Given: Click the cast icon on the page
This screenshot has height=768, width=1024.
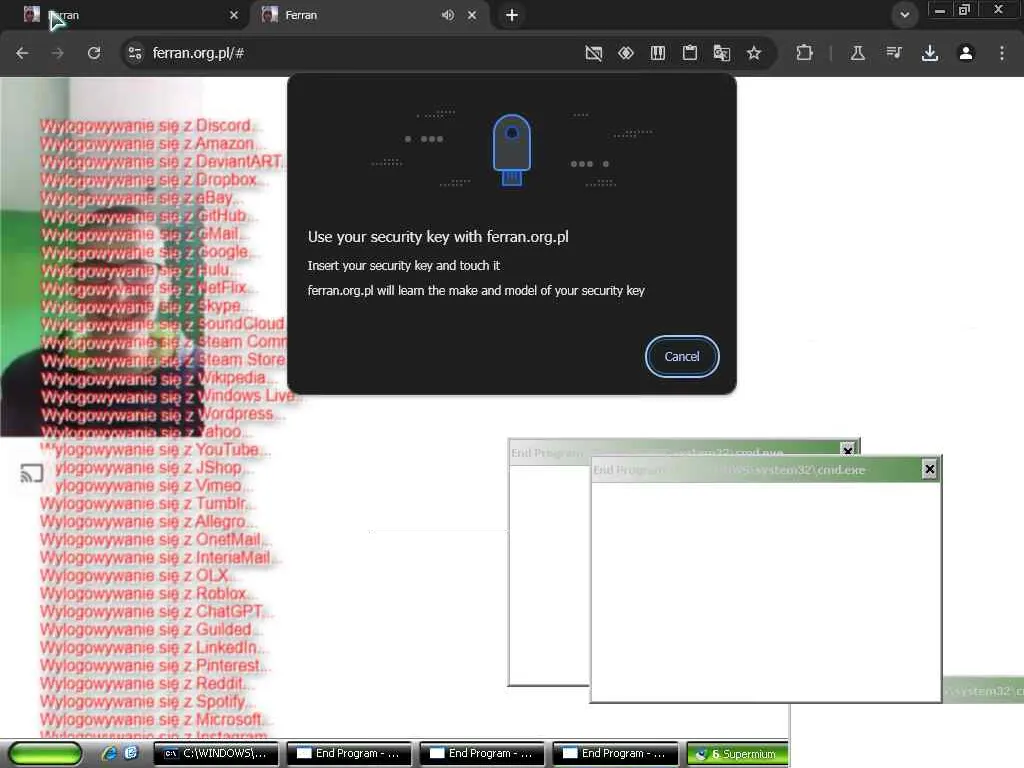Looking at the screenshot, I should [32, 473].
